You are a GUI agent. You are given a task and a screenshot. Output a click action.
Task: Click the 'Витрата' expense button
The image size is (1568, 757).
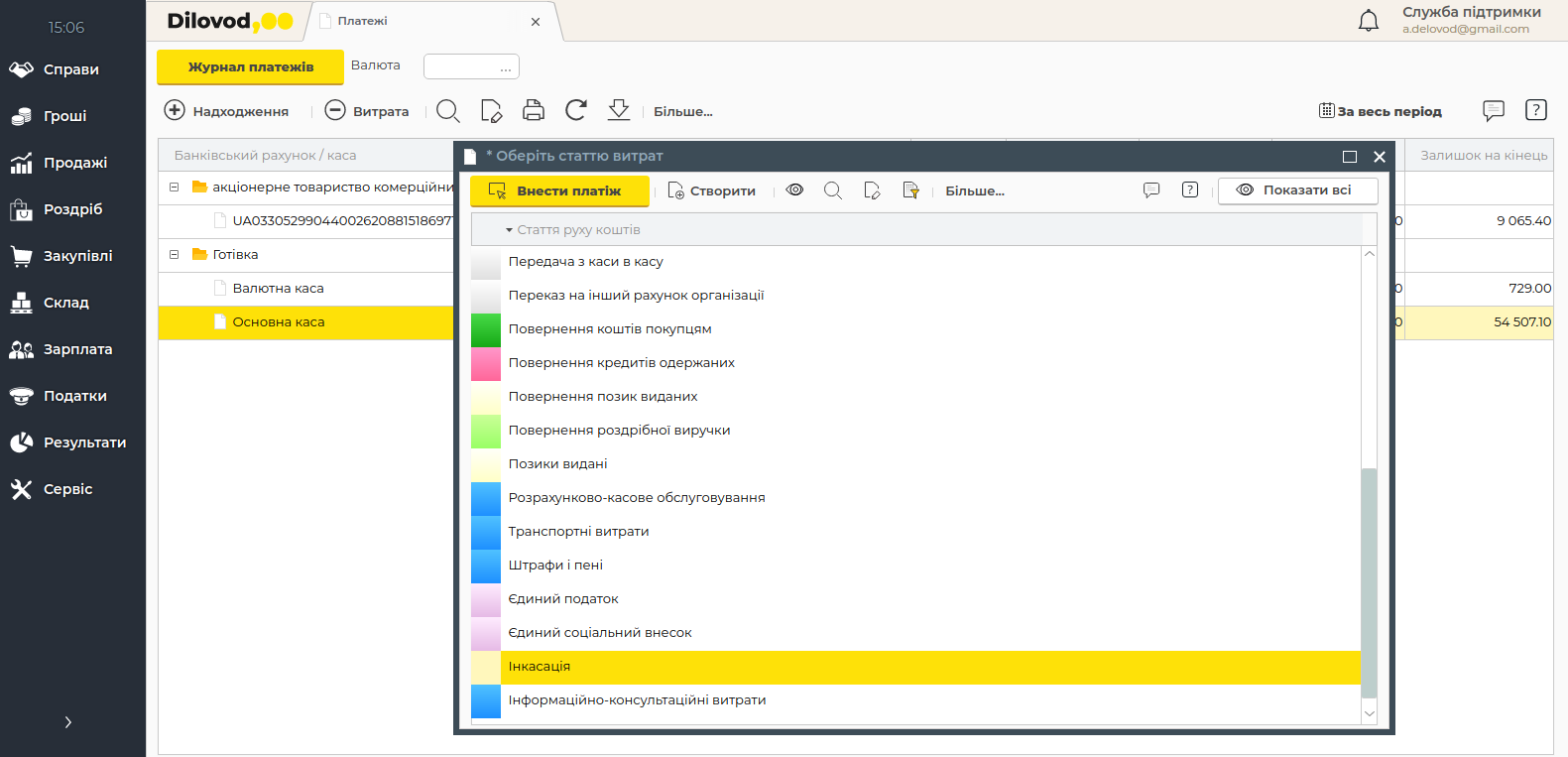pyautogui.click(x=367, y=111)
